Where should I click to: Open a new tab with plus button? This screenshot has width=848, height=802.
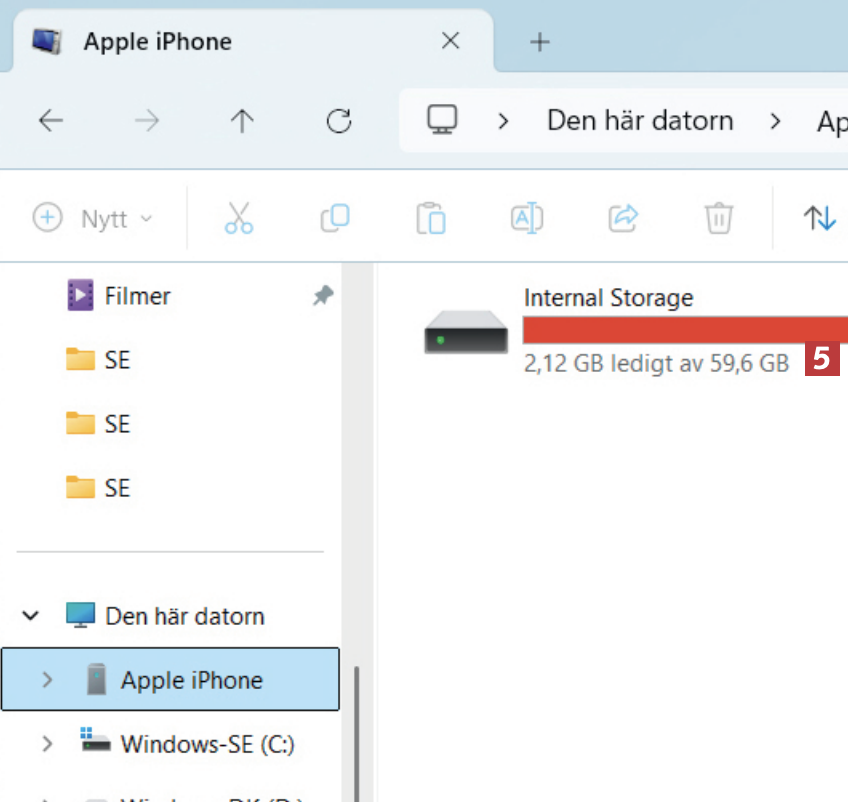[x=540, y=42]
